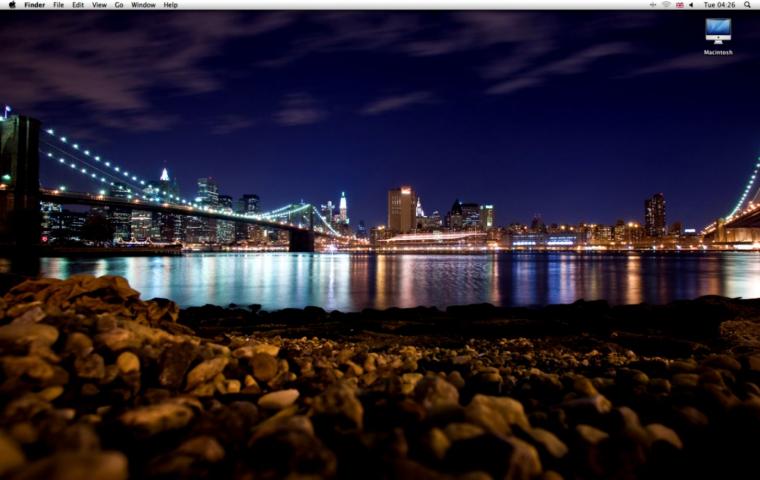Image resolution: width=760 pixels, height=480 pixels.
Task: Open the Help menu
Action: coord(170,5)
